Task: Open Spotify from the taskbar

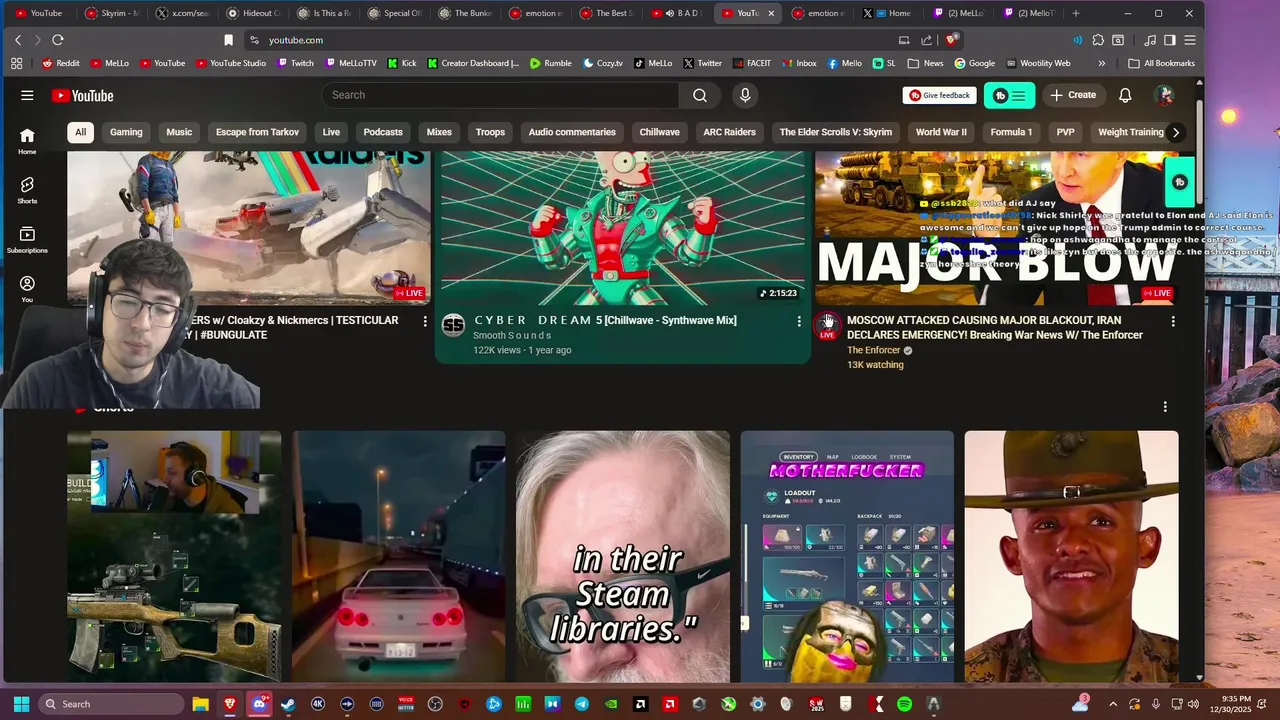Action: pos(904,704)
